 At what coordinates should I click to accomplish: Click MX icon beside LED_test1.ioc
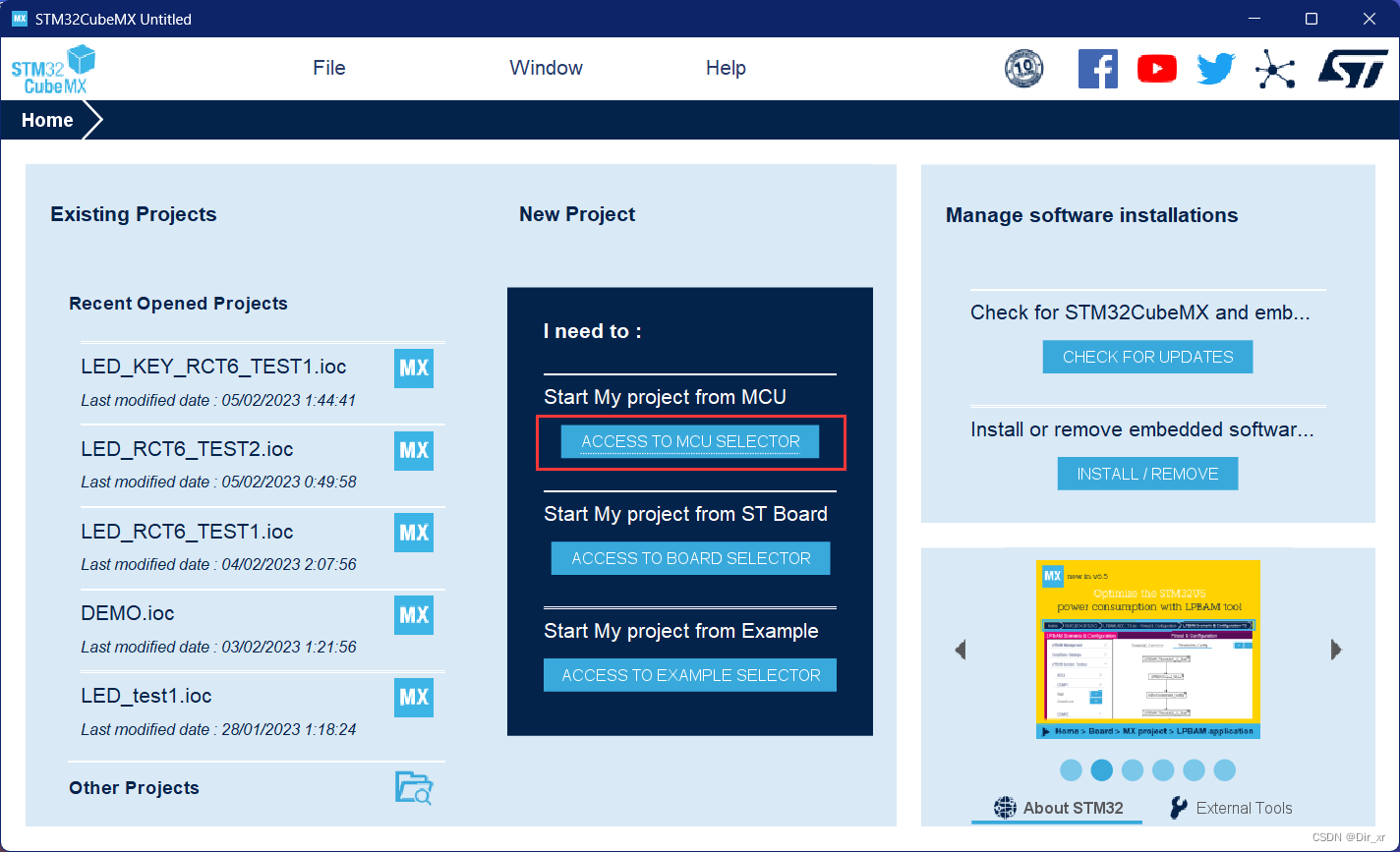click(x=414, y=697)
